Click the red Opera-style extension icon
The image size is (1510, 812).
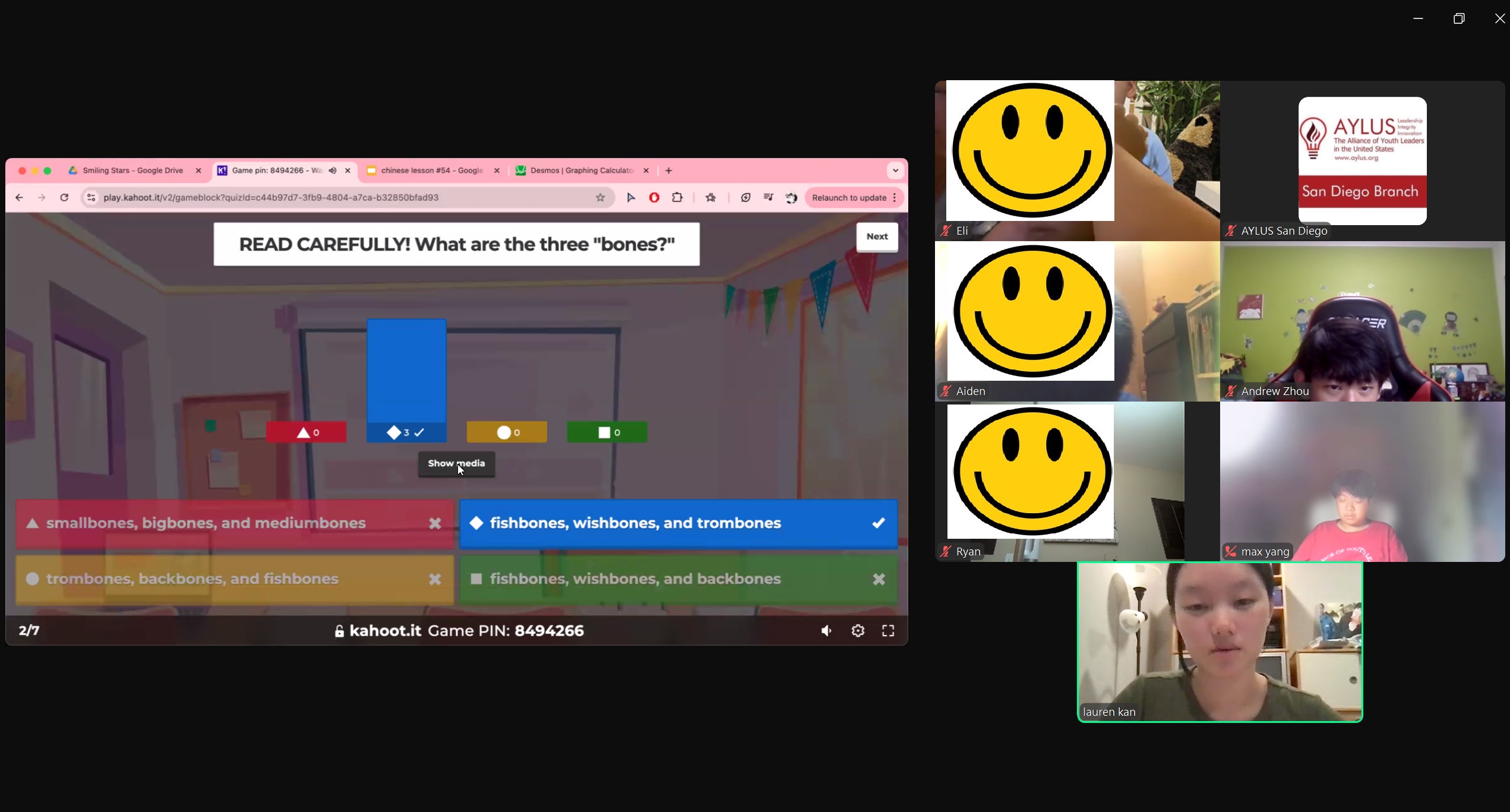[654, 198]
